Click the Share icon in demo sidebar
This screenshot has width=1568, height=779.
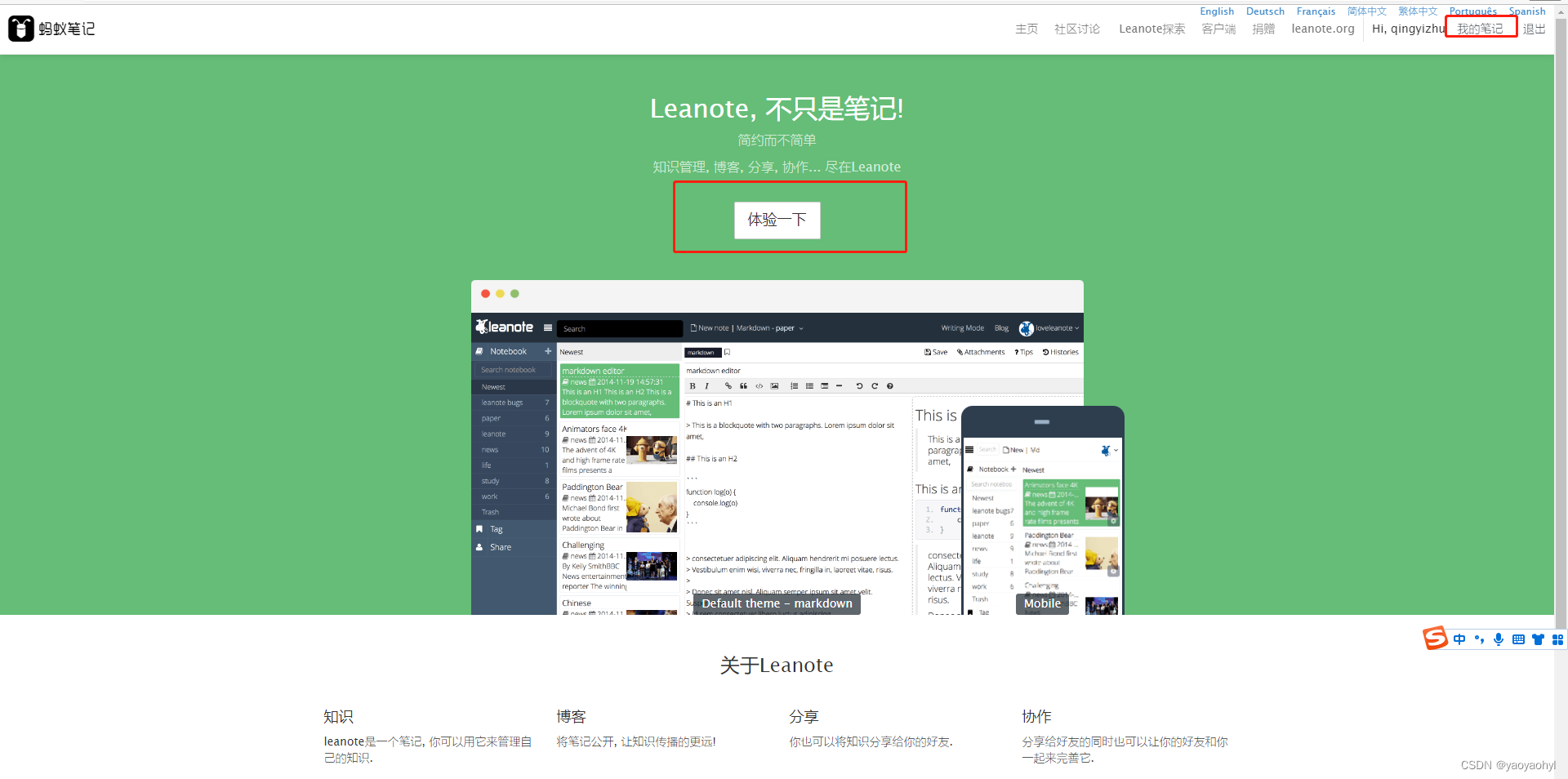479,547
